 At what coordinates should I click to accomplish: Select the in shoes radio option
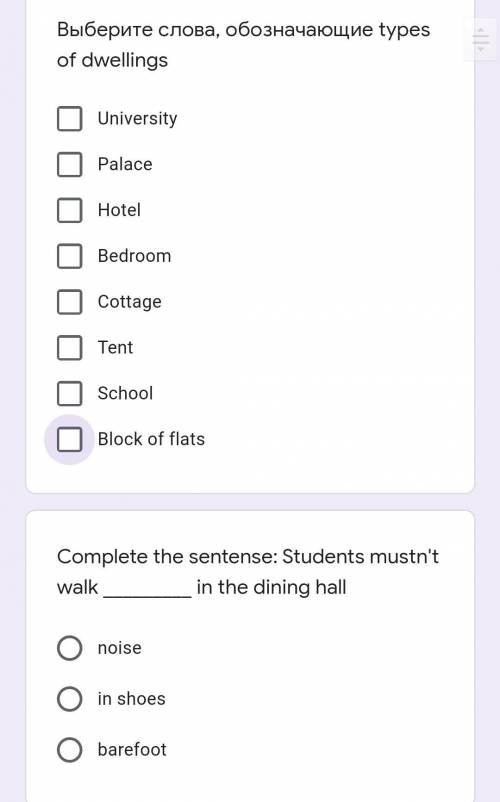tap(70, 699)
